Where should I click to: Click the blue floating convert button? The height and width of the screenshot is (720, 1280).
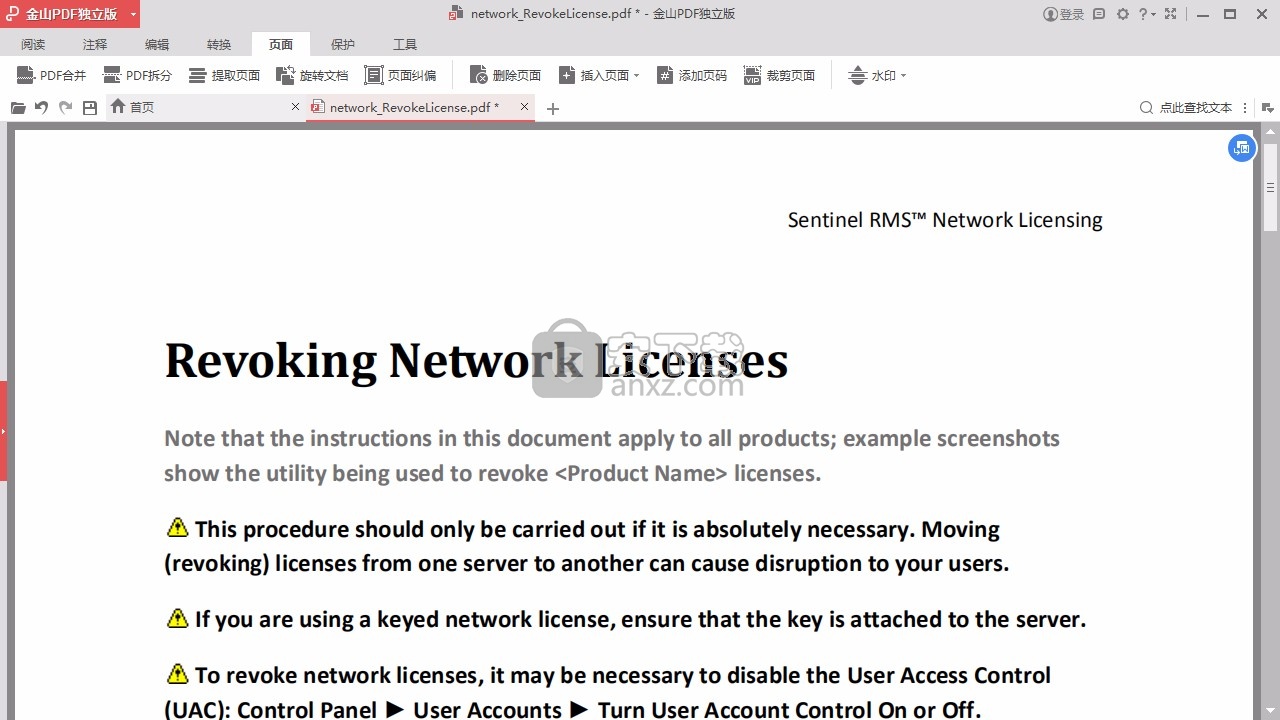click(1242, 148)
